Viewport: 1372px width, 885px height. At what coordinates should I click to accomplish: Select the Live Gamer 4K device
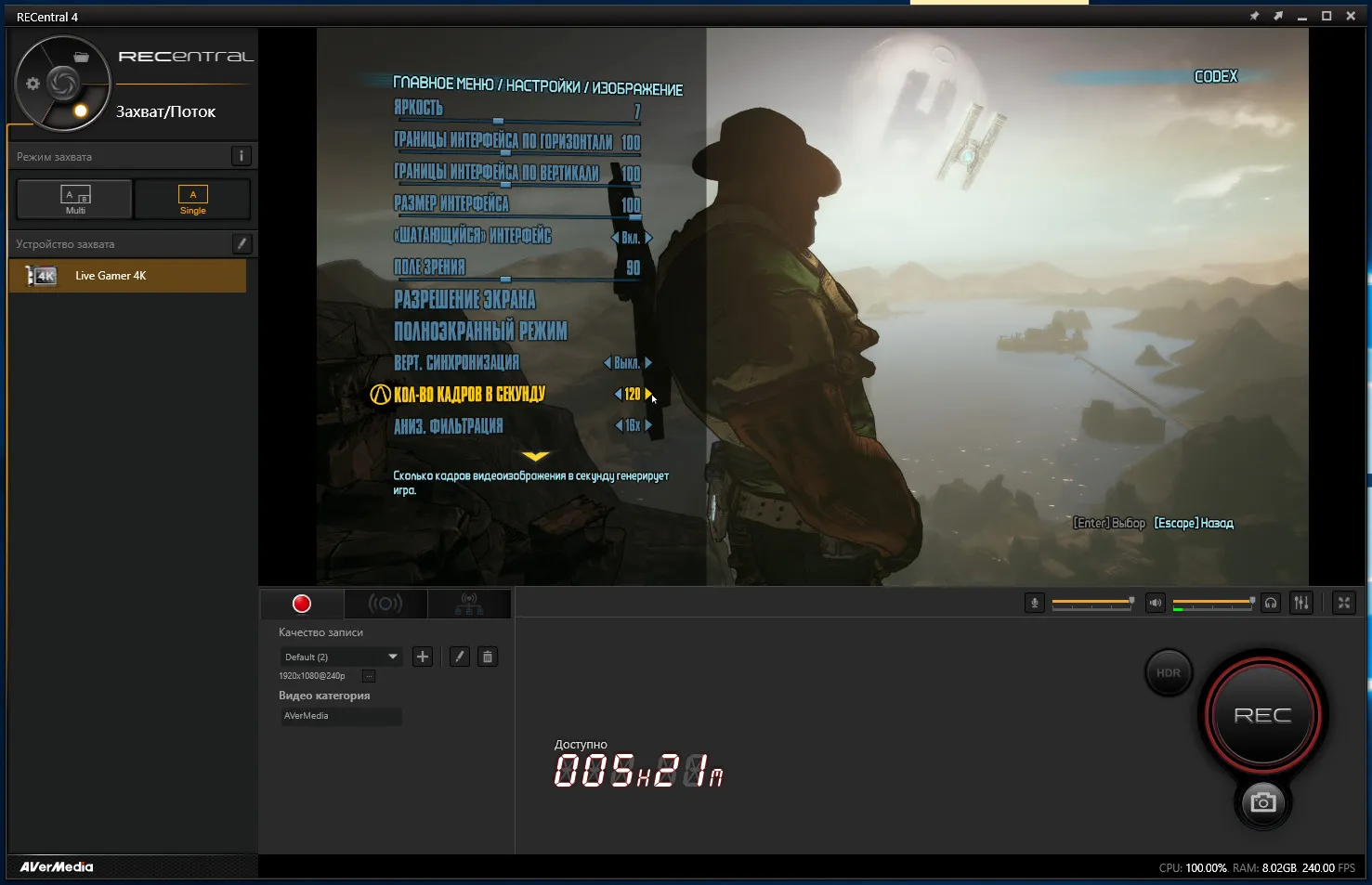click(x=127, y=276)
